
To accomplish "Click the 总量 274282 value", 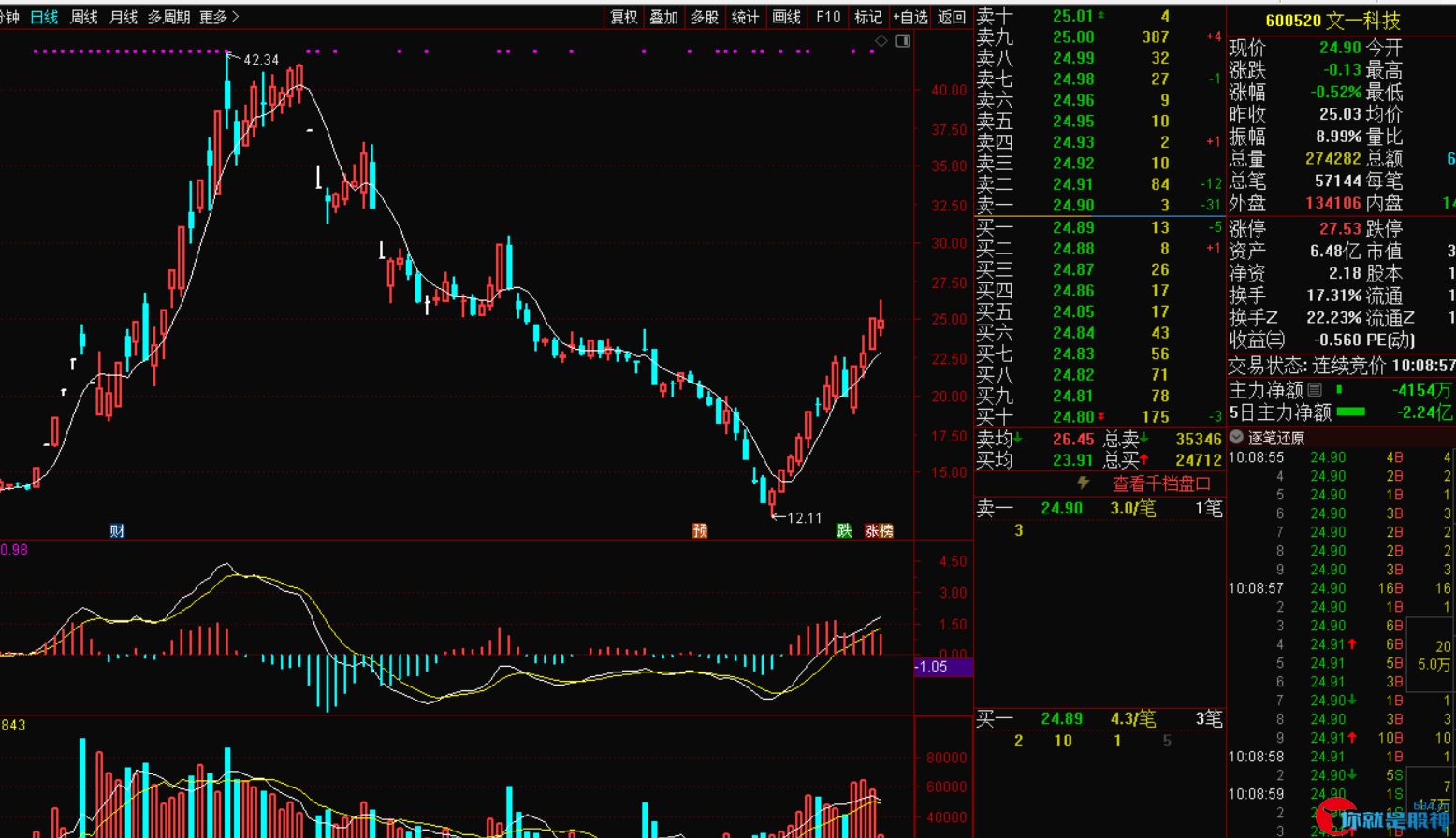I will pyautogui.click(x=1333, y=158).
